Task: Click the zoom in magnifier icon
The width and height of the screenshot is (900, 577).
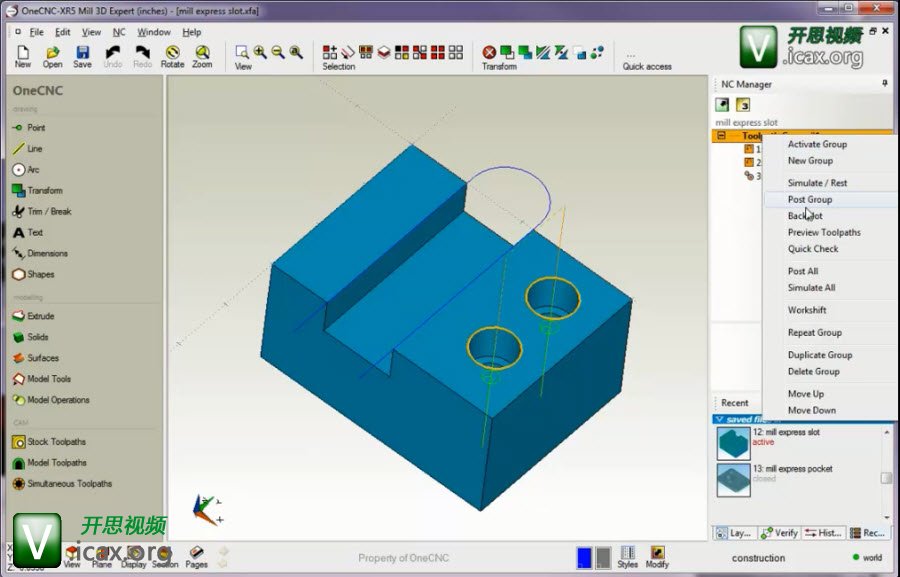Action: click(x=260, y=52)
